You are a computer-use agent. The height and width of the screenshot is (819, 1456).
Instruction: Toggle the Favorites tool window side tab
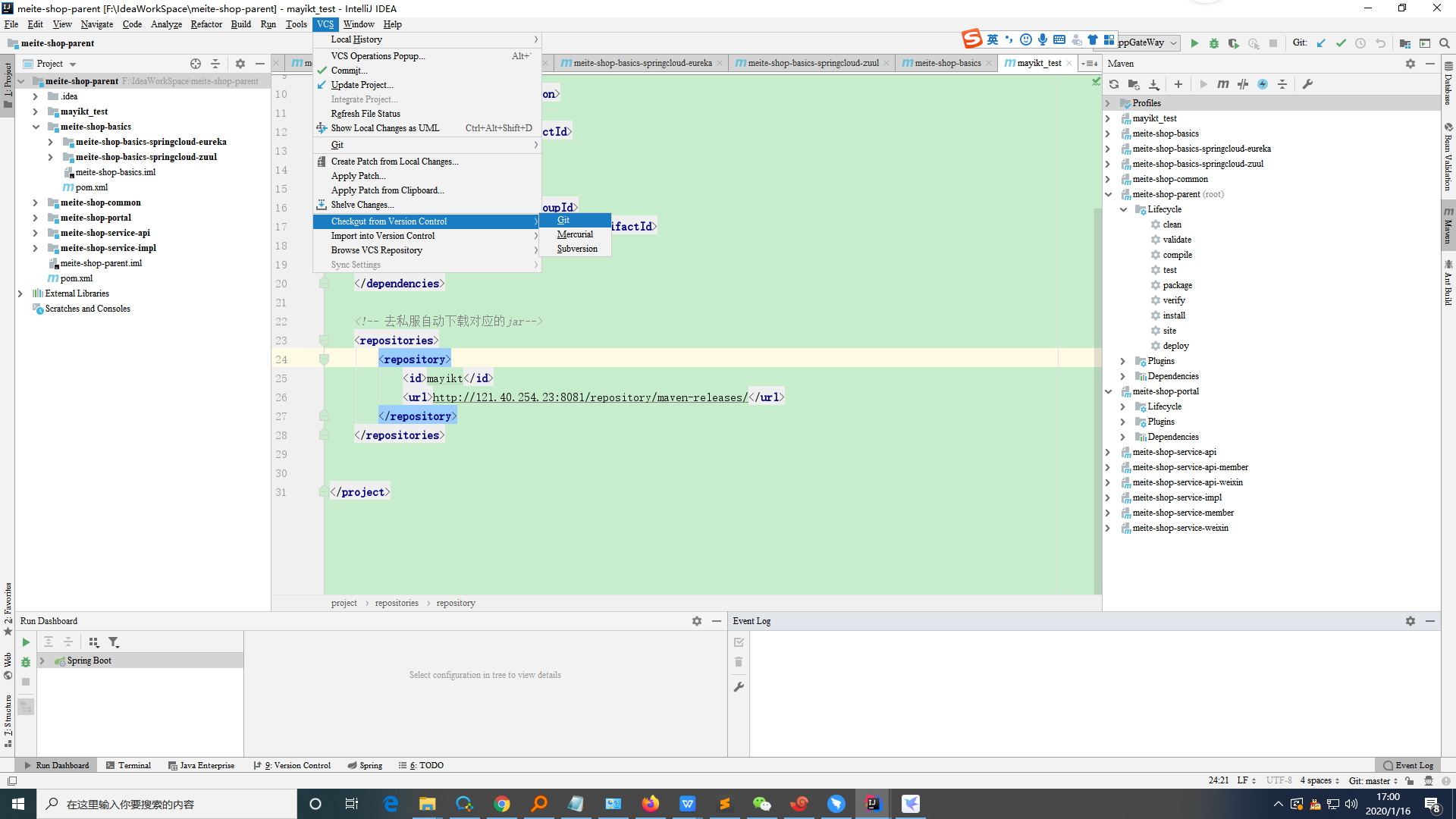pyautogui.click(x=8, y=608)
